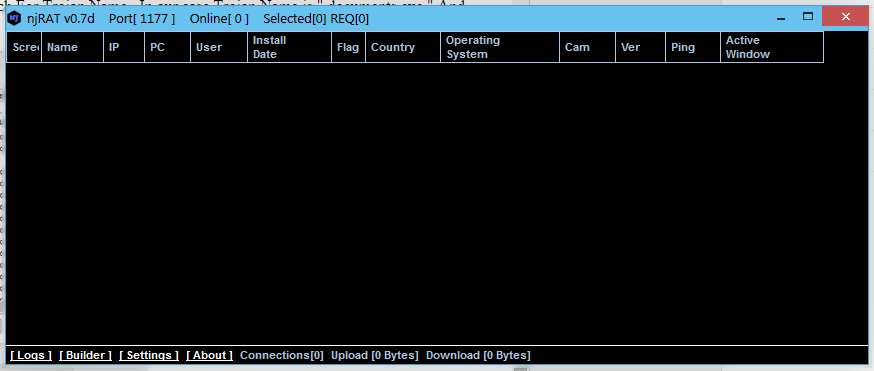Screen dimensions: 874x371
Task: Sort by the Screen column header
Action: coord(24,47)
